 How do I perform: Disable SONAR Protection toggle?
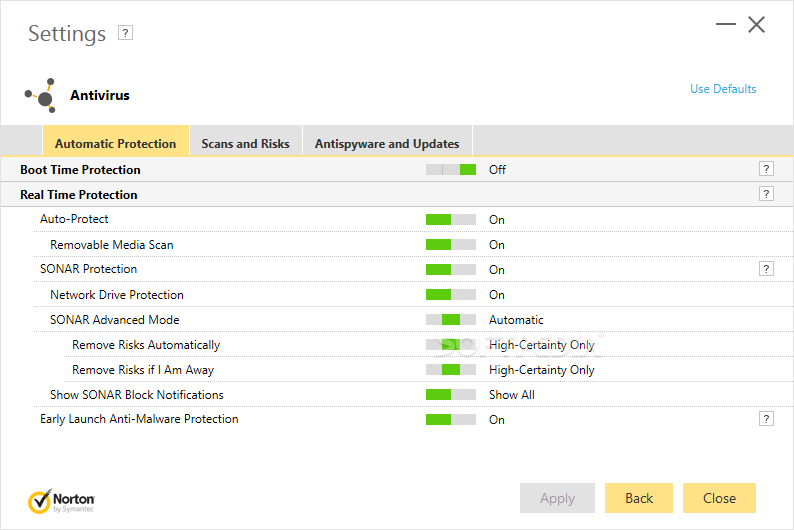pyautogui.click(x=450, y=269)
